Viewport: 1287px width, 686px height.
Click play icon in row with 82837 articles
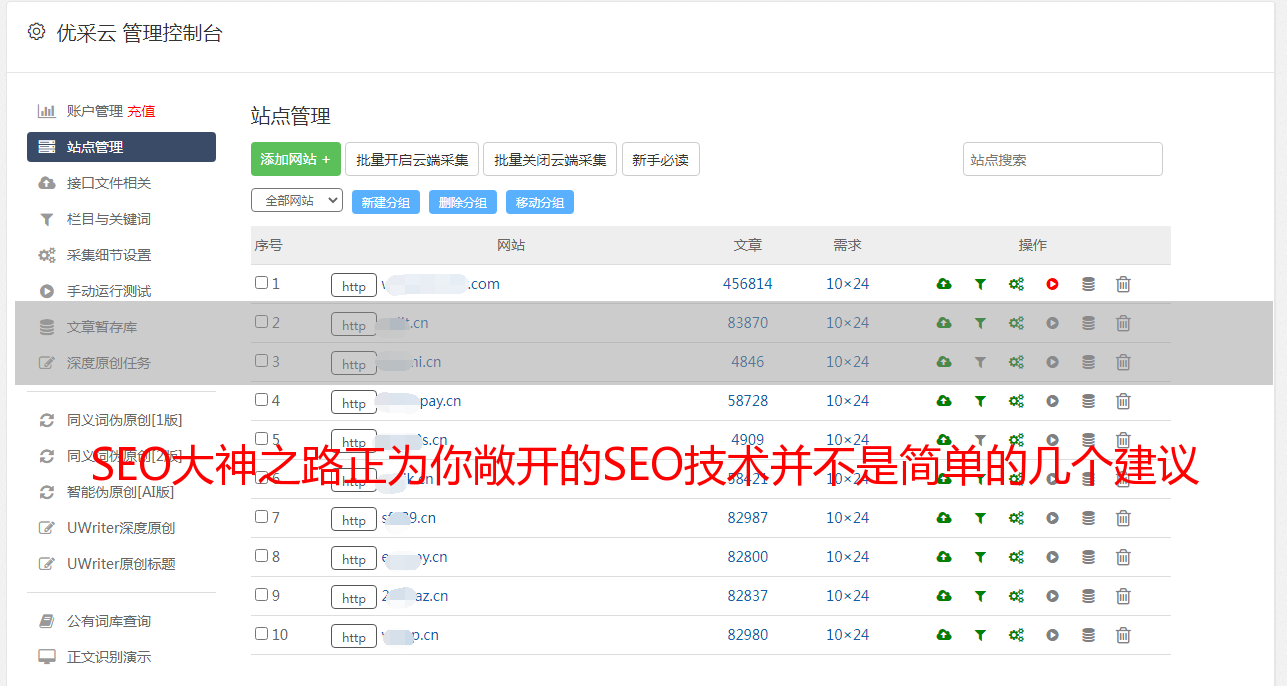pyautogui.click(x=1052, y=596)
